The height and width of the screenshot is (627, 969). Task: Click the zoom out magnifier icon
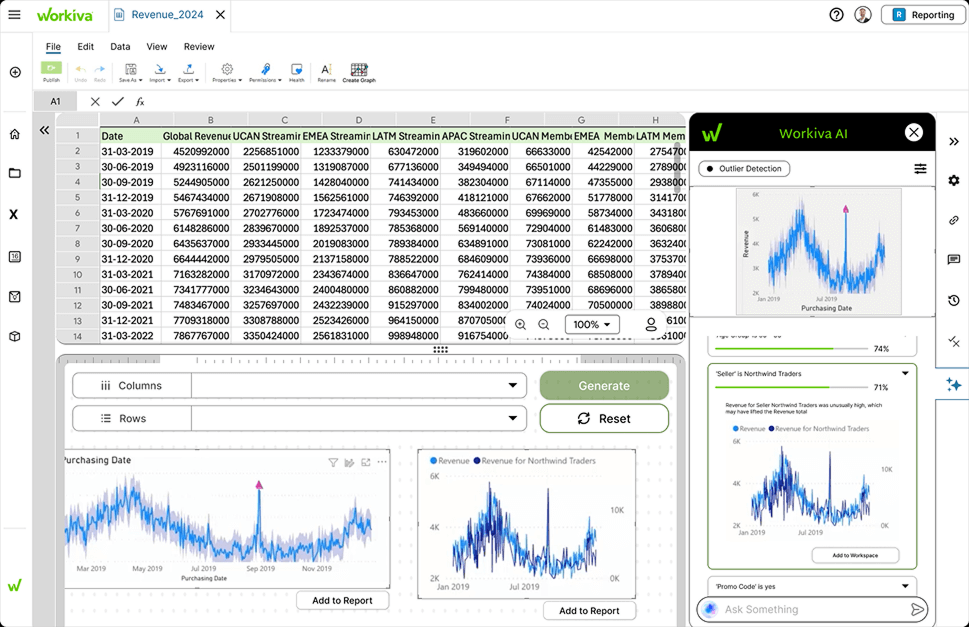pyautogui.click(x=544, y=324)
